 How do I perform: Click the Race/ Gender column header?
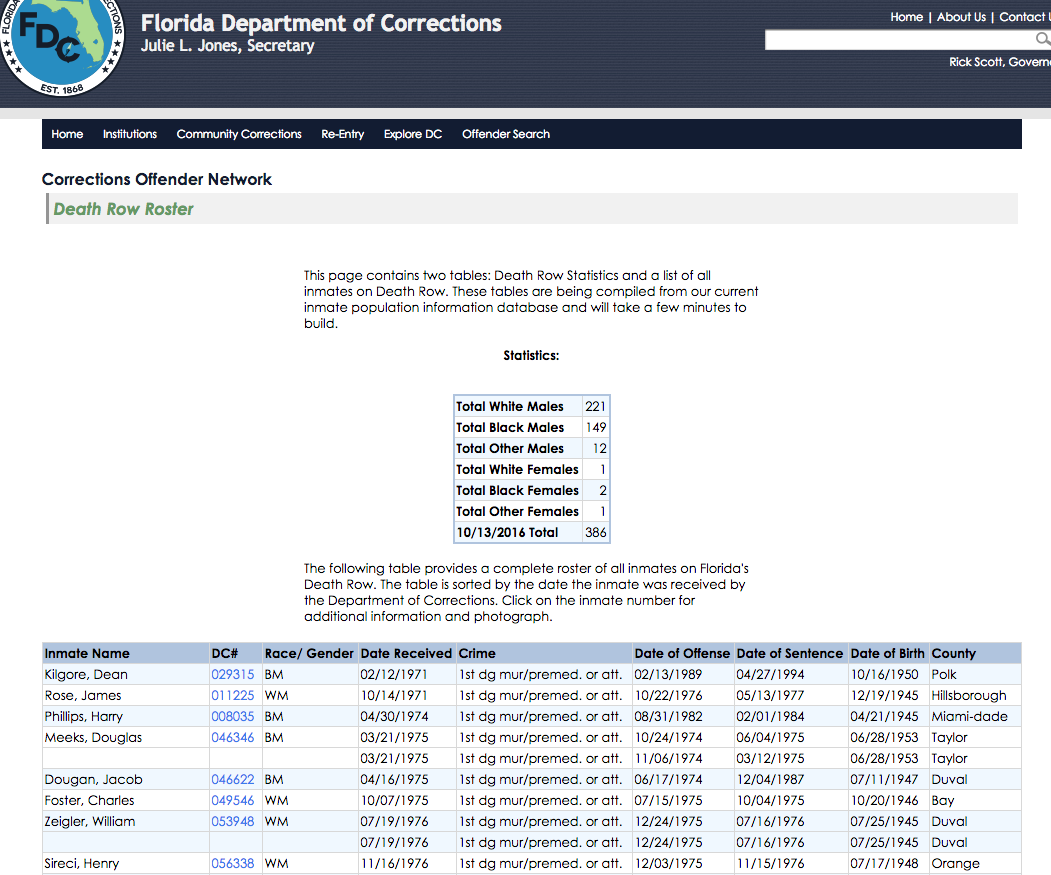(309, 654)
